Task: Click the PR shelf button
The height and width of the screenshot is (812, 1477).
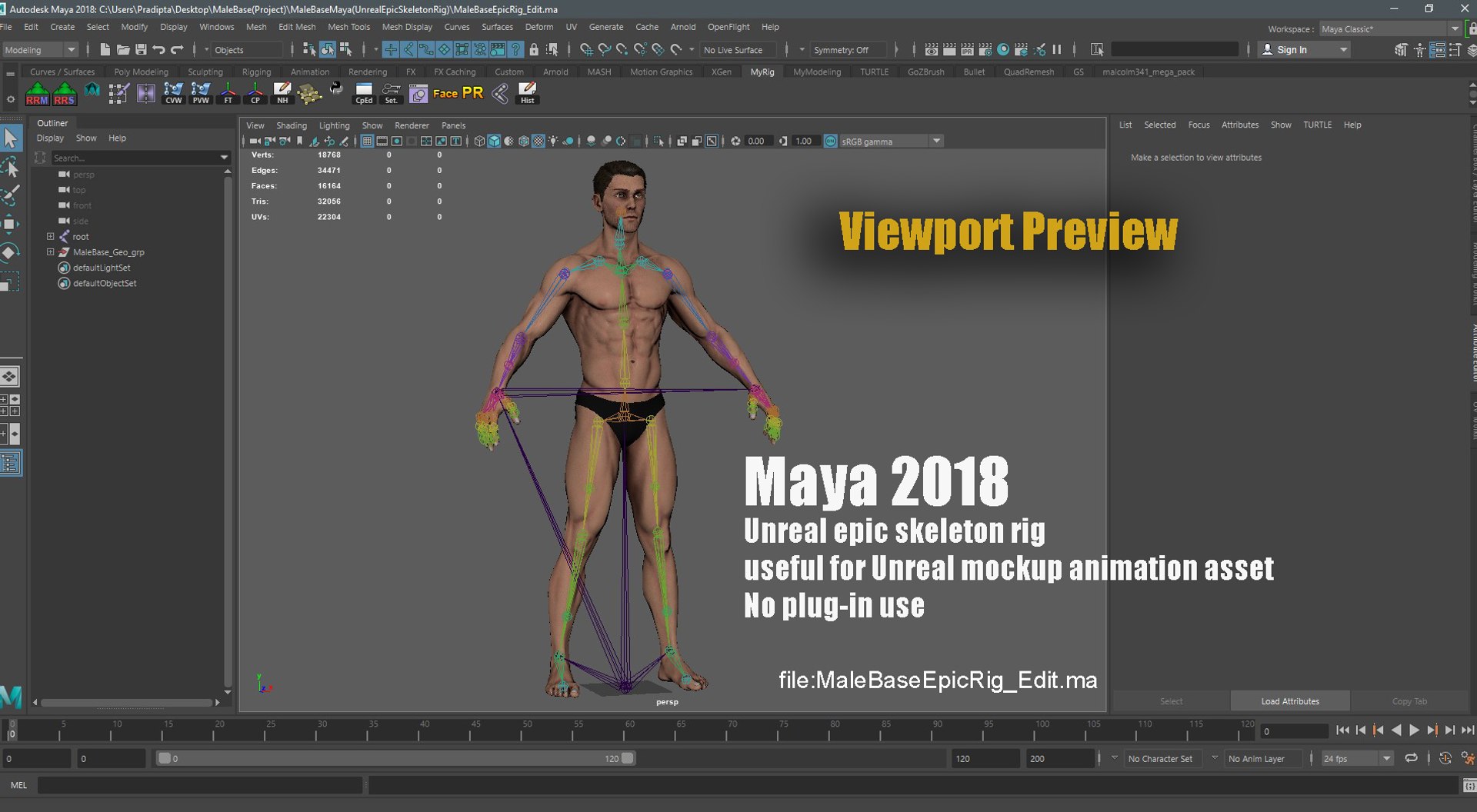Action: pos(472,93)
